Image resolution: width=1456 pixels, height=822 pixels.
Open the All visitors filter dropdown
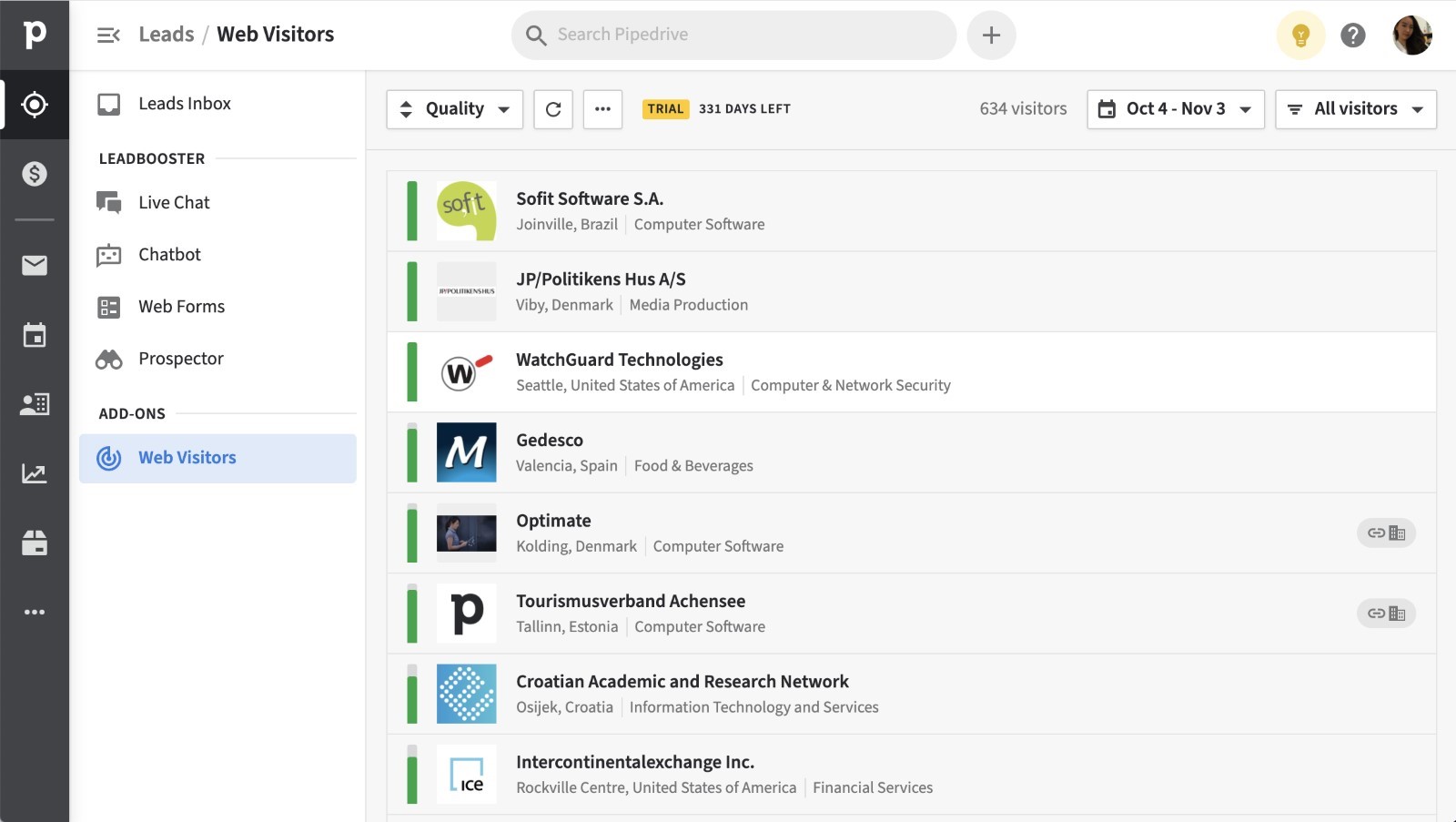pyautogui.click(x=1355, y=109)
